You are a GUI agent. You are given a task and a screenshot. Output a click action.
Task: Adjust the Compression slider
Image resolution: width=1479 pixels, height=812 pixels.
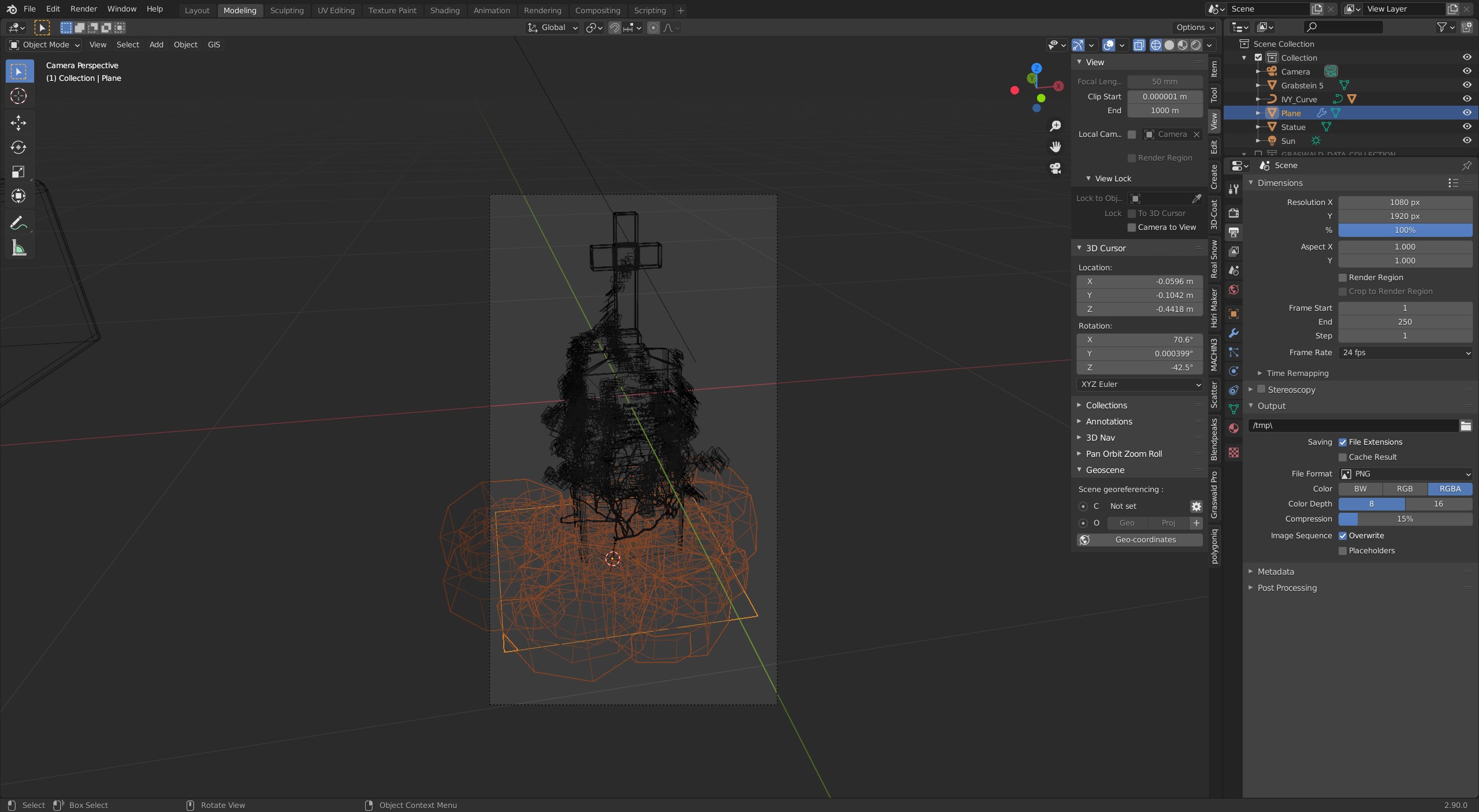coord(1404,519)
